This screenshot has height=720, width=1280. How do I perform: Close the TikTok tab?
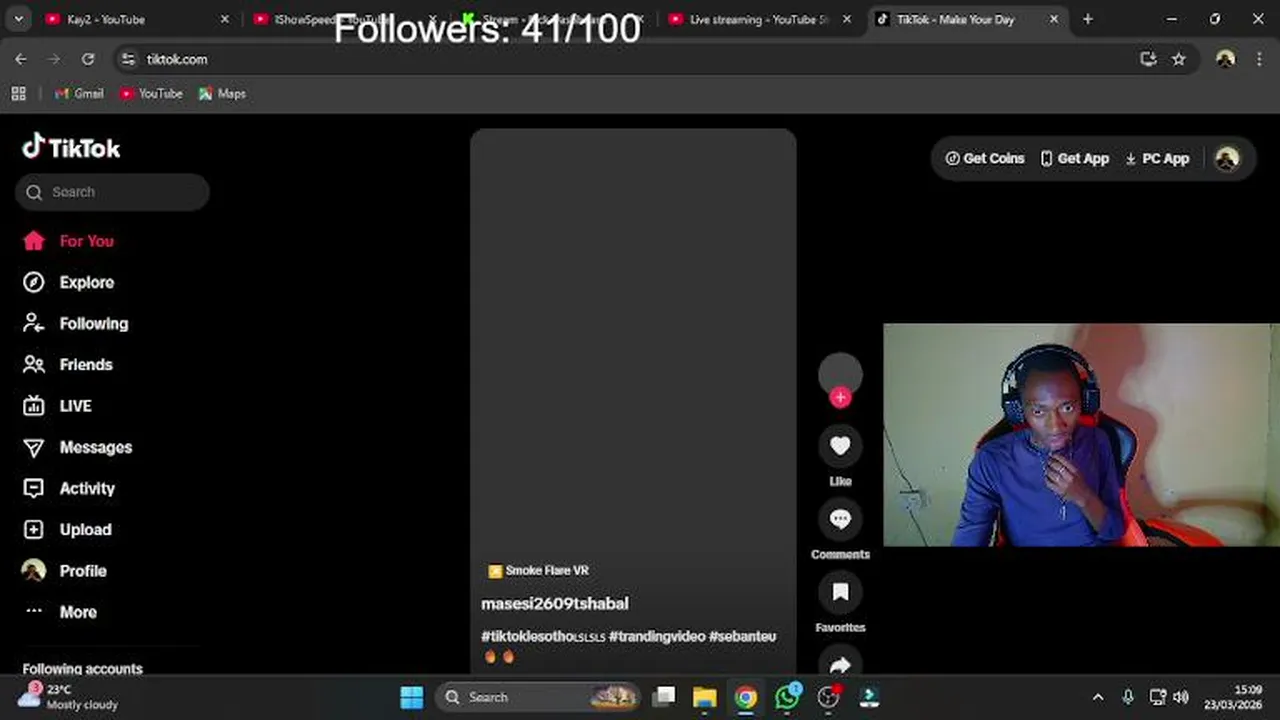[x=1053, y=19]
